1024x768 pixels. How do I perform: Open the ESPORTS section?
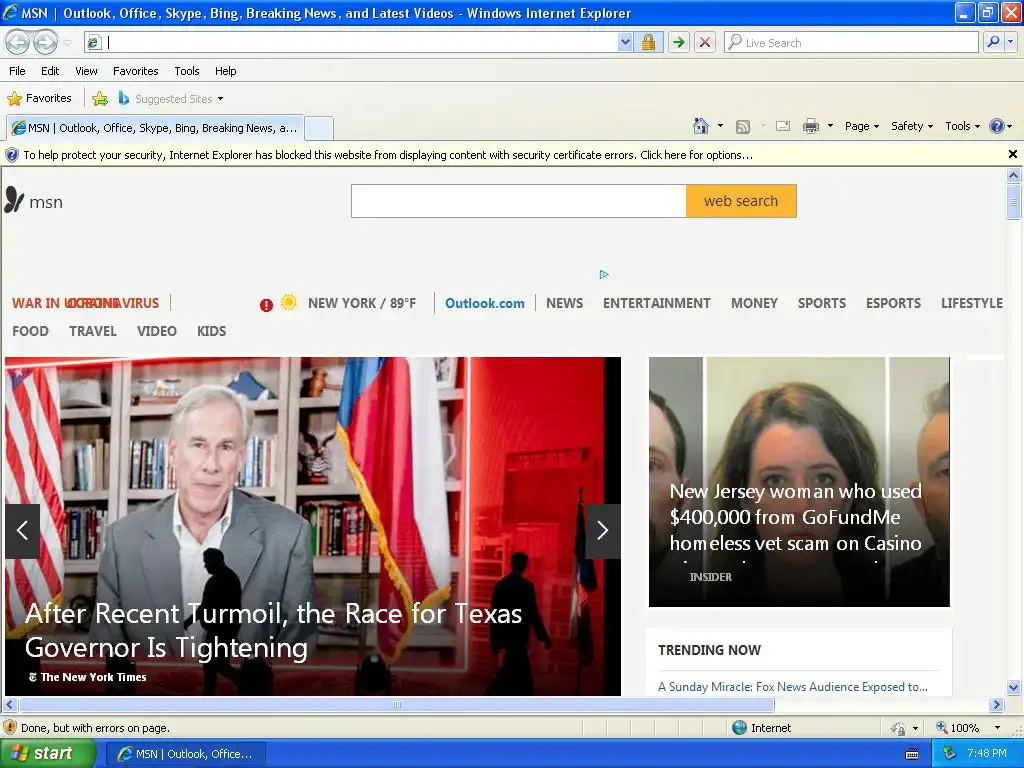pyautogui.click(x=893, y=303)
